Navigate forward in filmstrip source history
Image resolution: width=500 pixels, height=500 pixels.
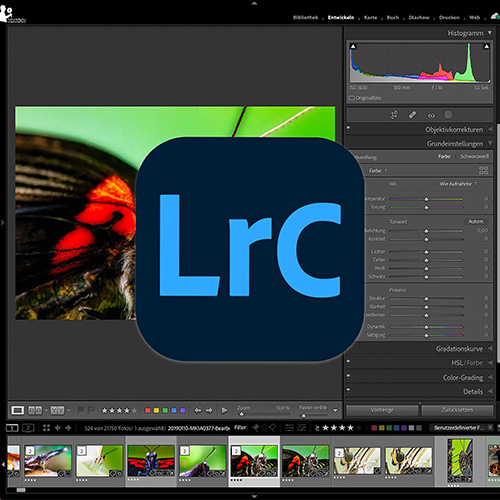pos(68,428)
